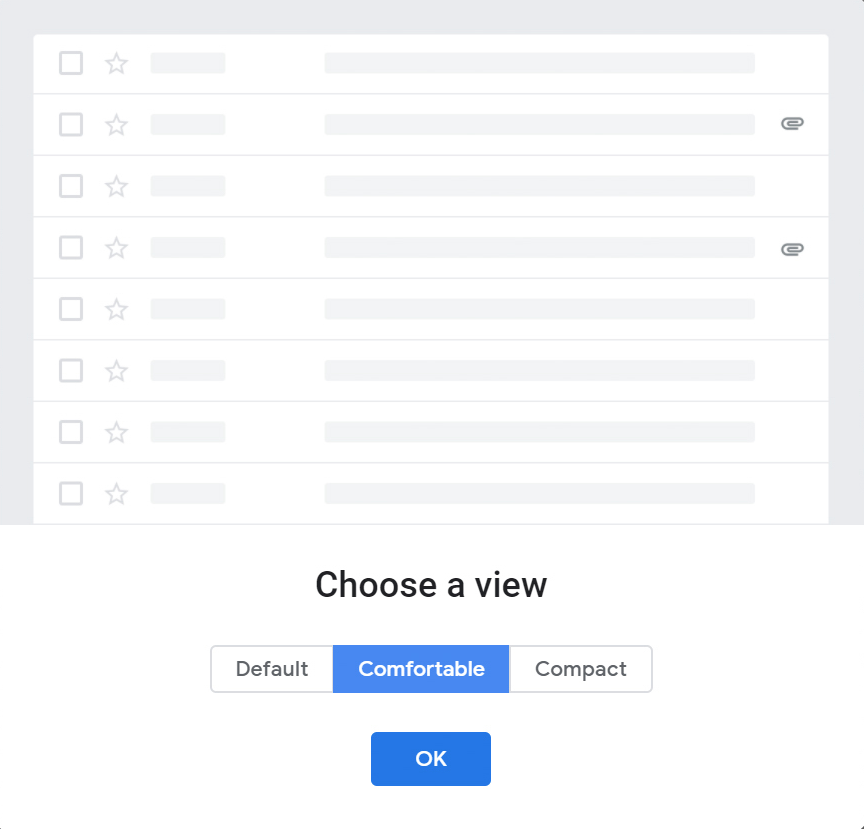Toggle the checkbox in the seventh row
Screen dimensions: 864x829
(x=71, y=432)
